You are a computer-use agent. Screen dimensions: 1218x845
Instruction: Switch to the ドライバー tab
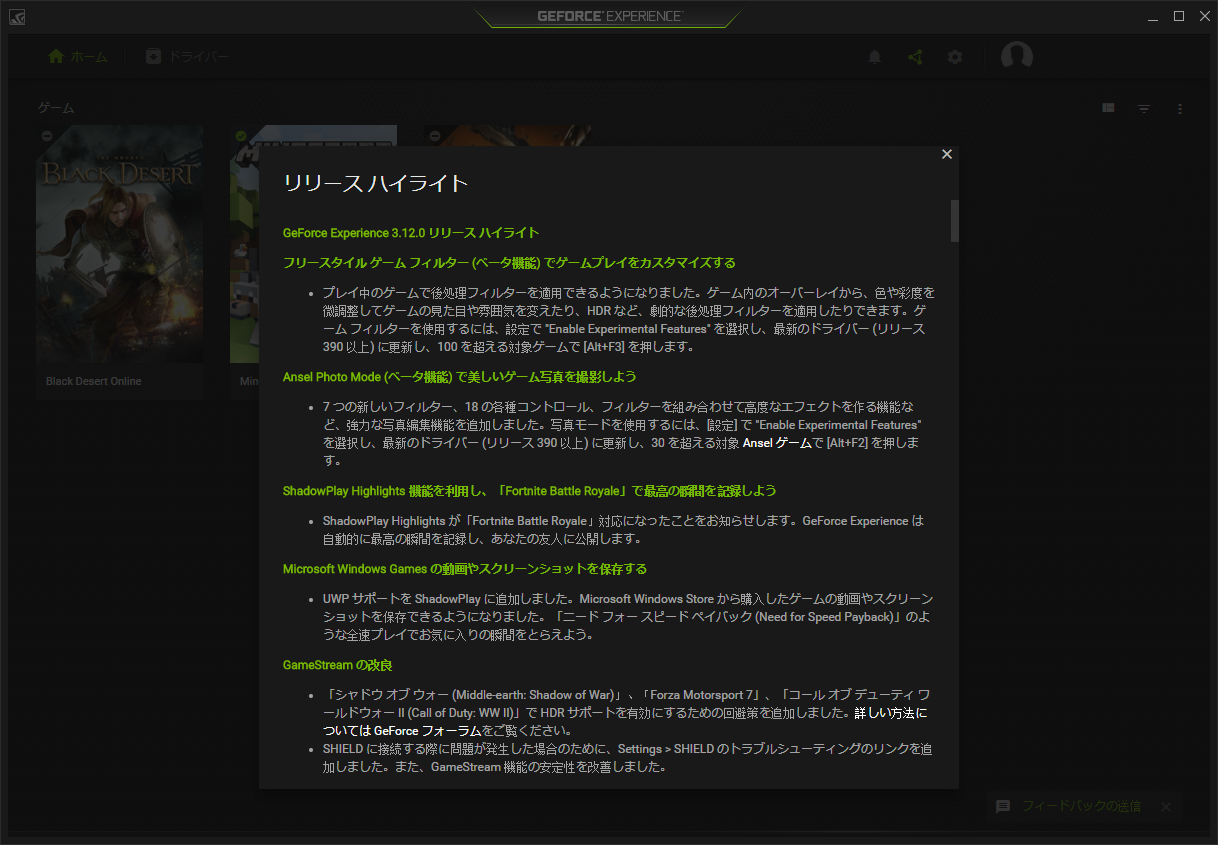187,57
